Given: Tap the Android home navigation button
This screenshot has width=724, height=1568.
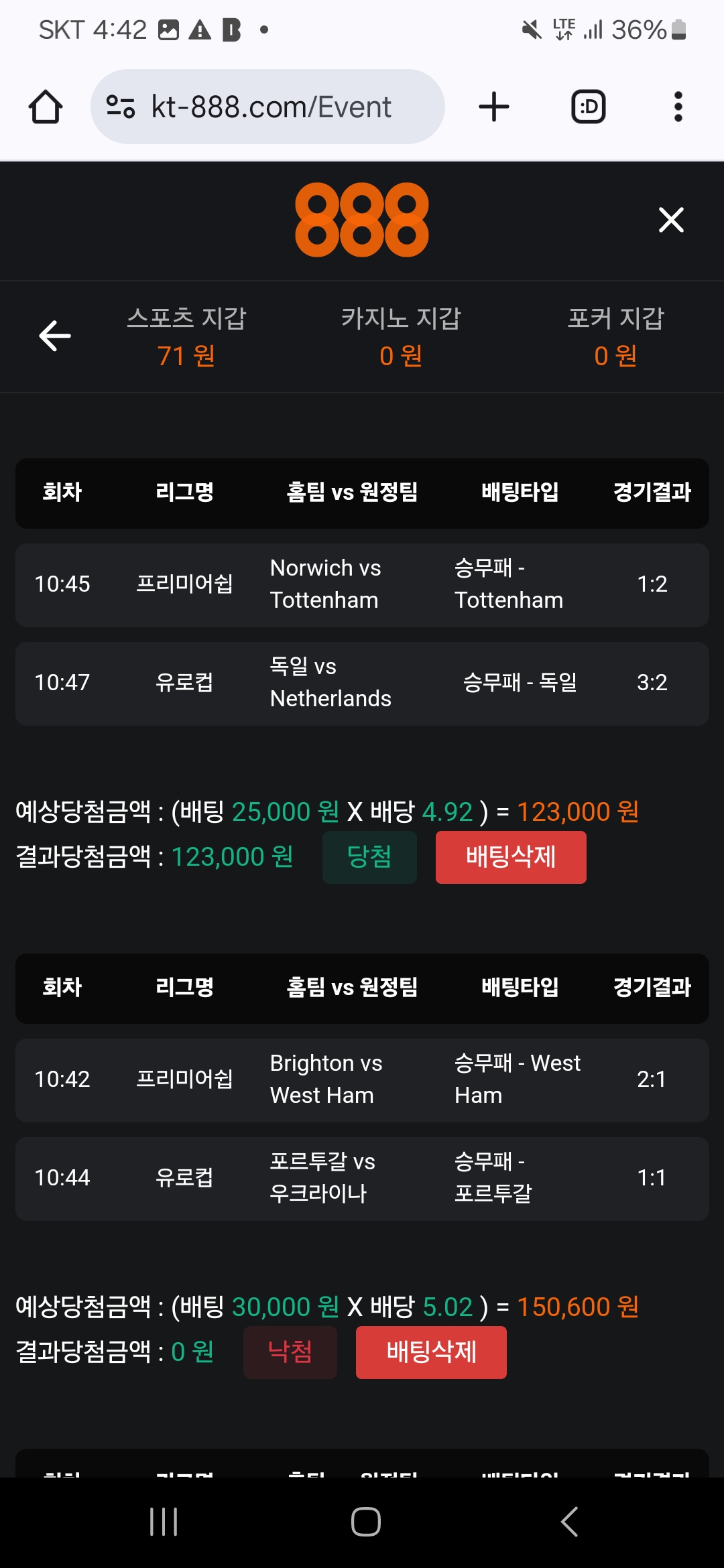Looking at the screenshot, I should tap(366, 1522).
